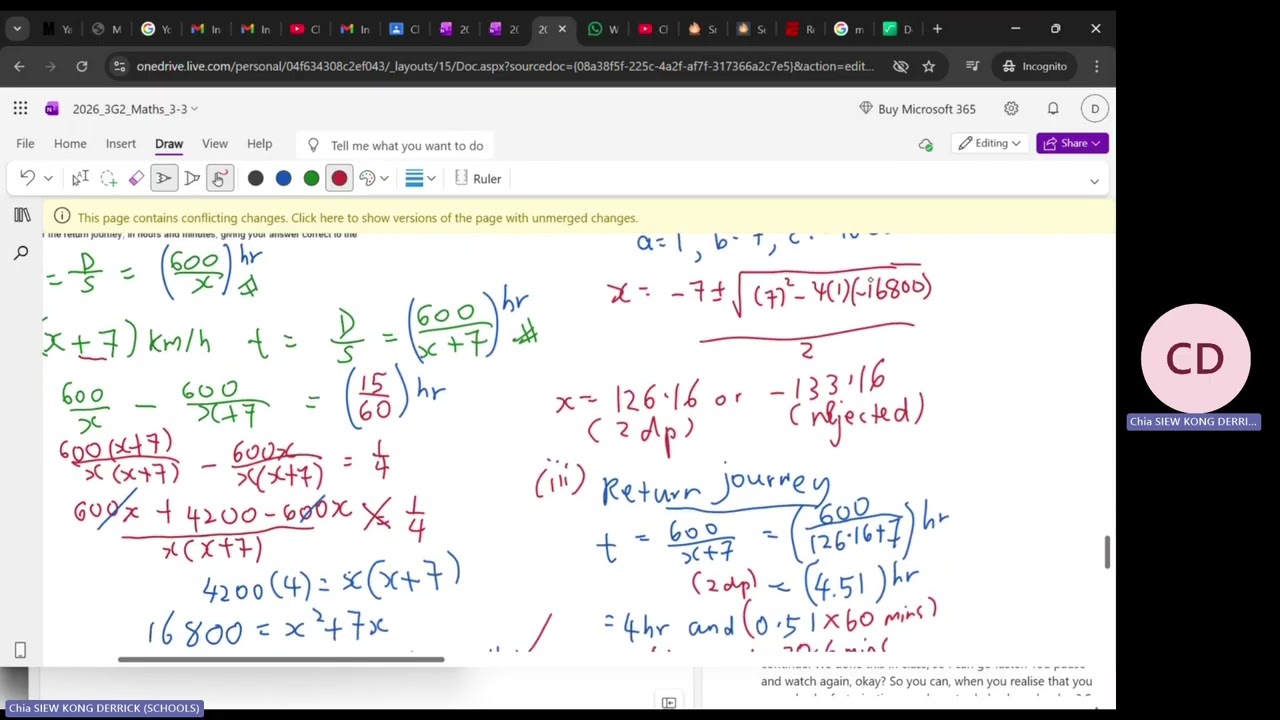
Task: Reload the browser page
Action: click(82, 66)
